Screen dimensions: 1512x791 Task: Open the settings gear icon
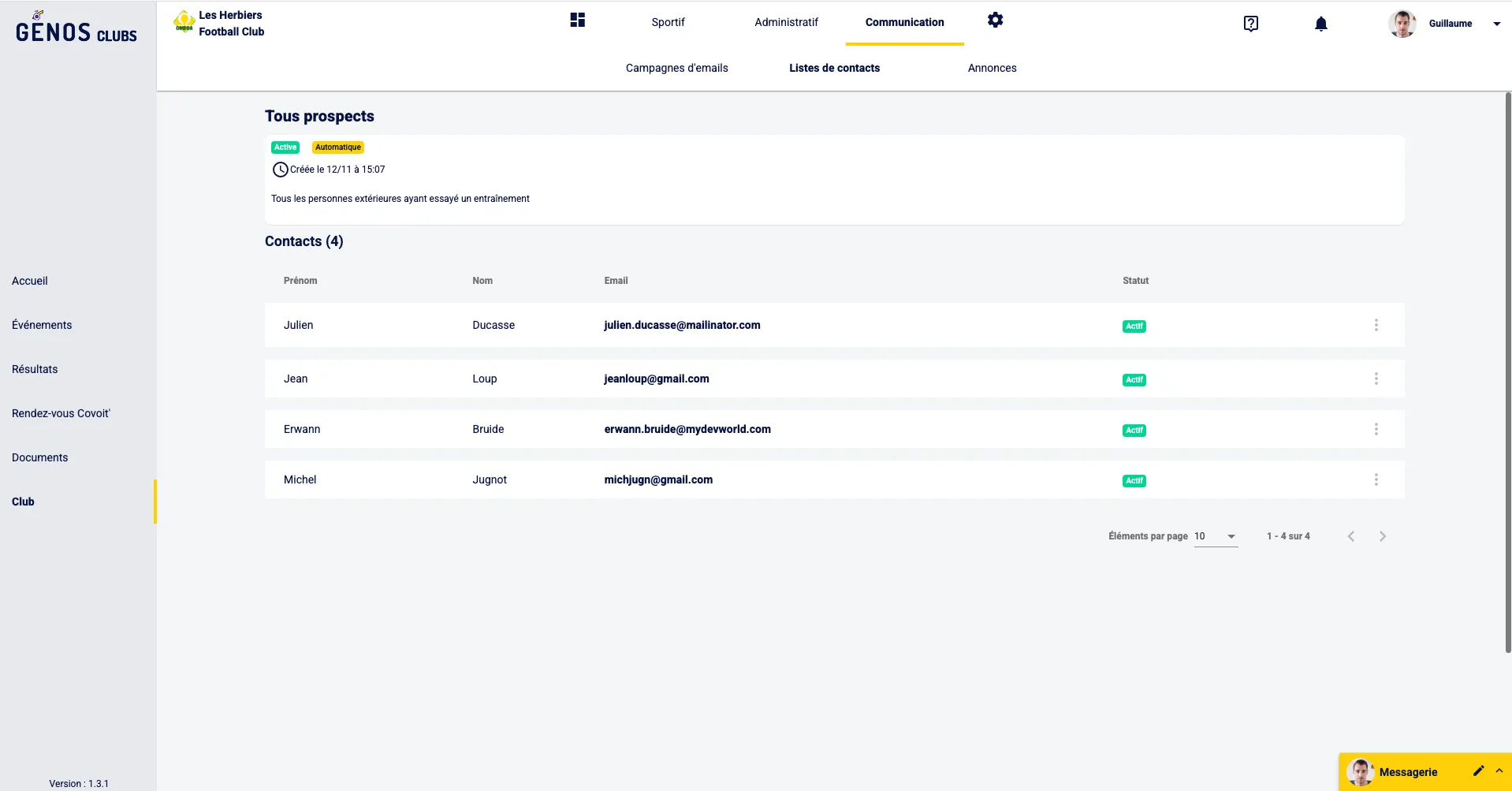(995, 21)
